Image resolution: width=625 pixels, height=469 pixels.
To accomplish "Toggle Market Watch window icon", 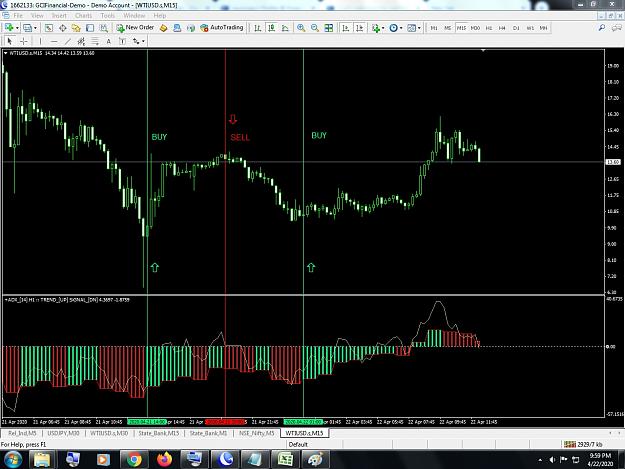I will [49, 28].
